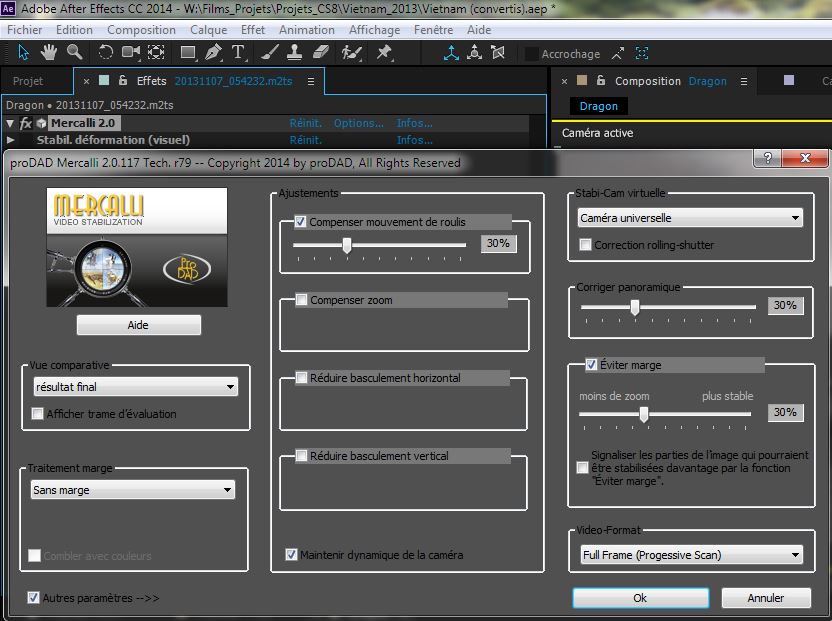Screen dimensions: 832x621
Task: Uncheck the Éviter marge checkbox
Action: click(591, 365)
